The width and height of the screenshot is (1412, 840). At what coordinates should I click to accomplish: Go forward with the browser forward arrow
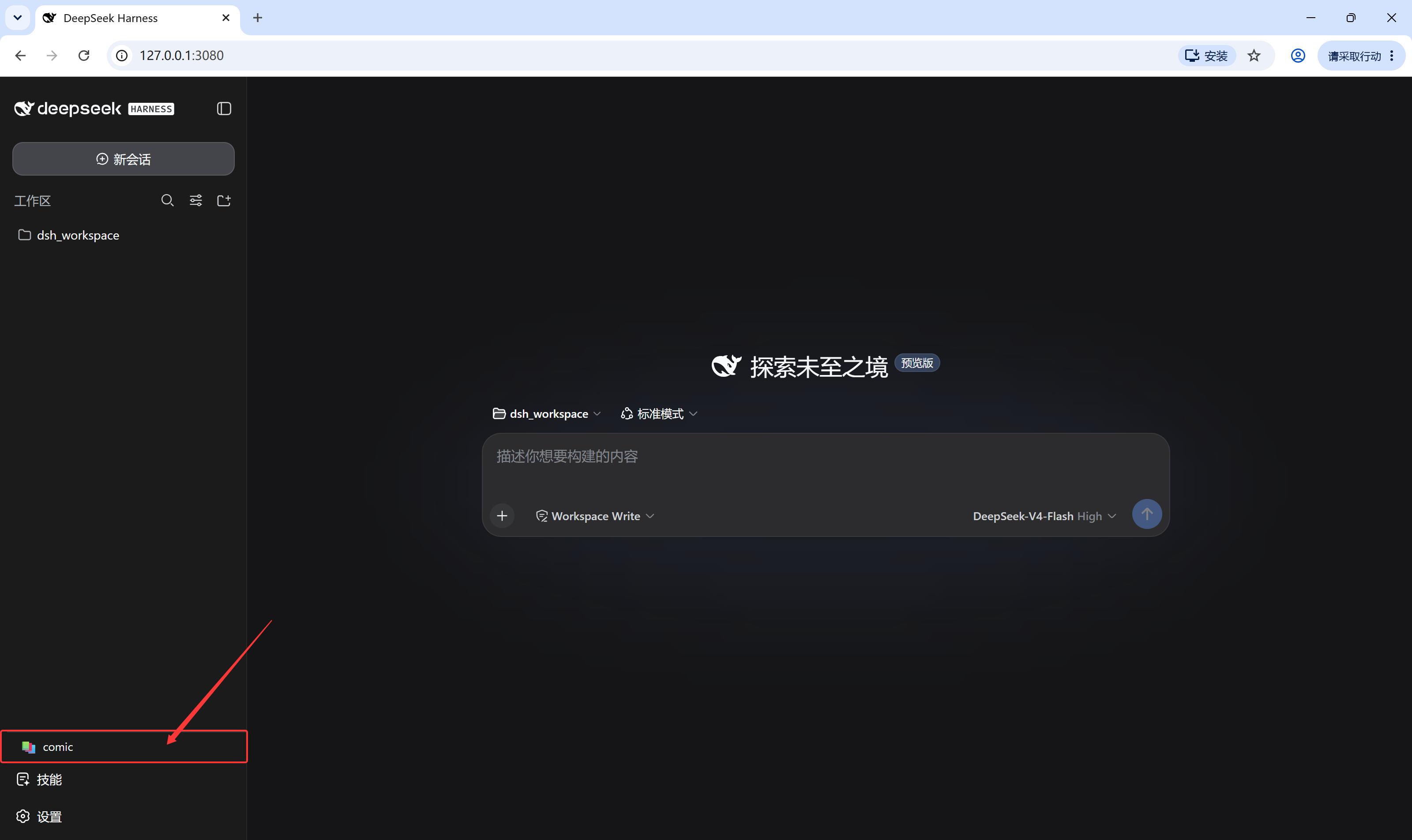tap(52, 56)
